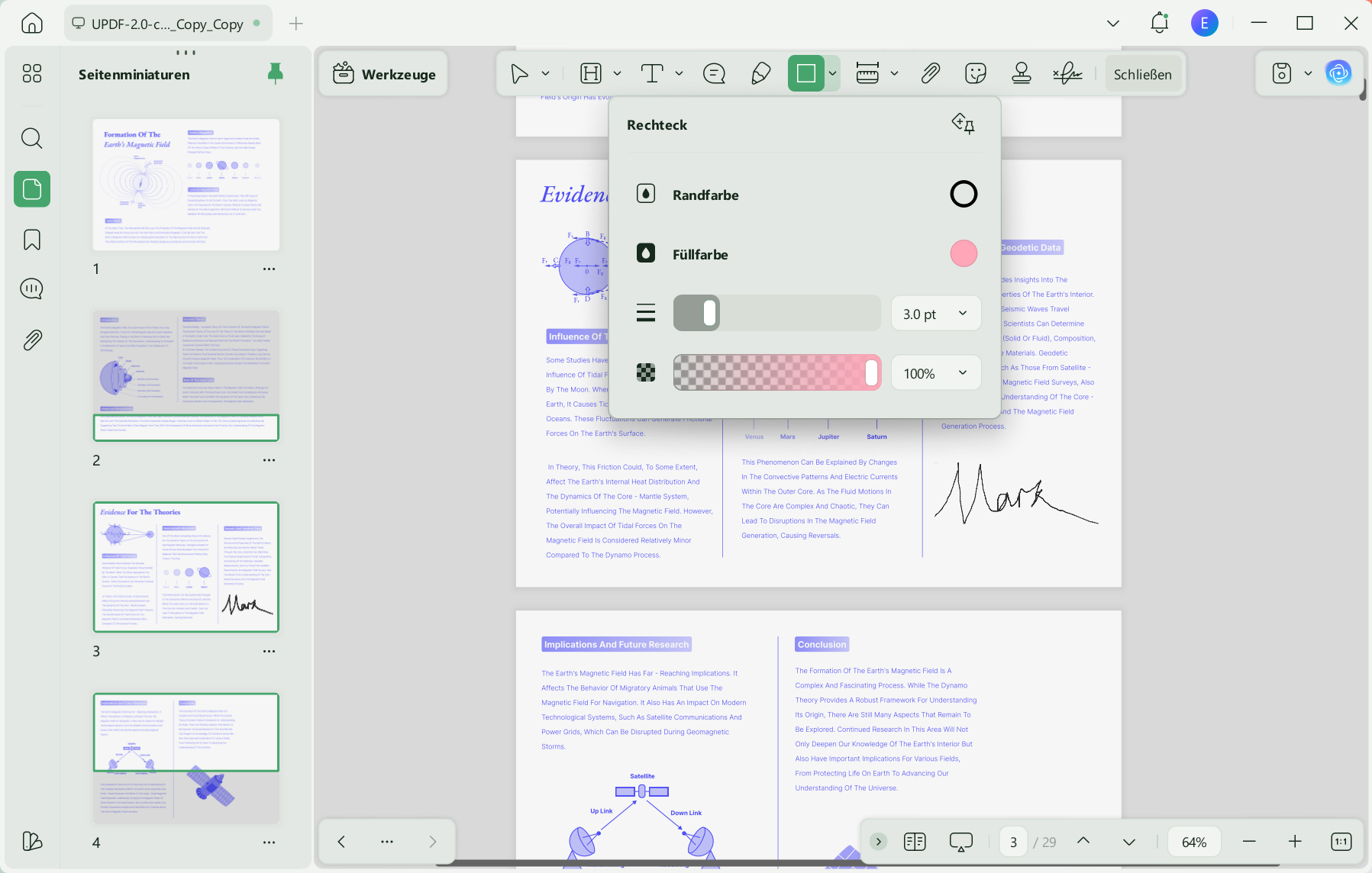This screenshot has width=1372, height=873.
Task: Click the Schließen button
Action: pyautogui.click(x=1143, y=74)
